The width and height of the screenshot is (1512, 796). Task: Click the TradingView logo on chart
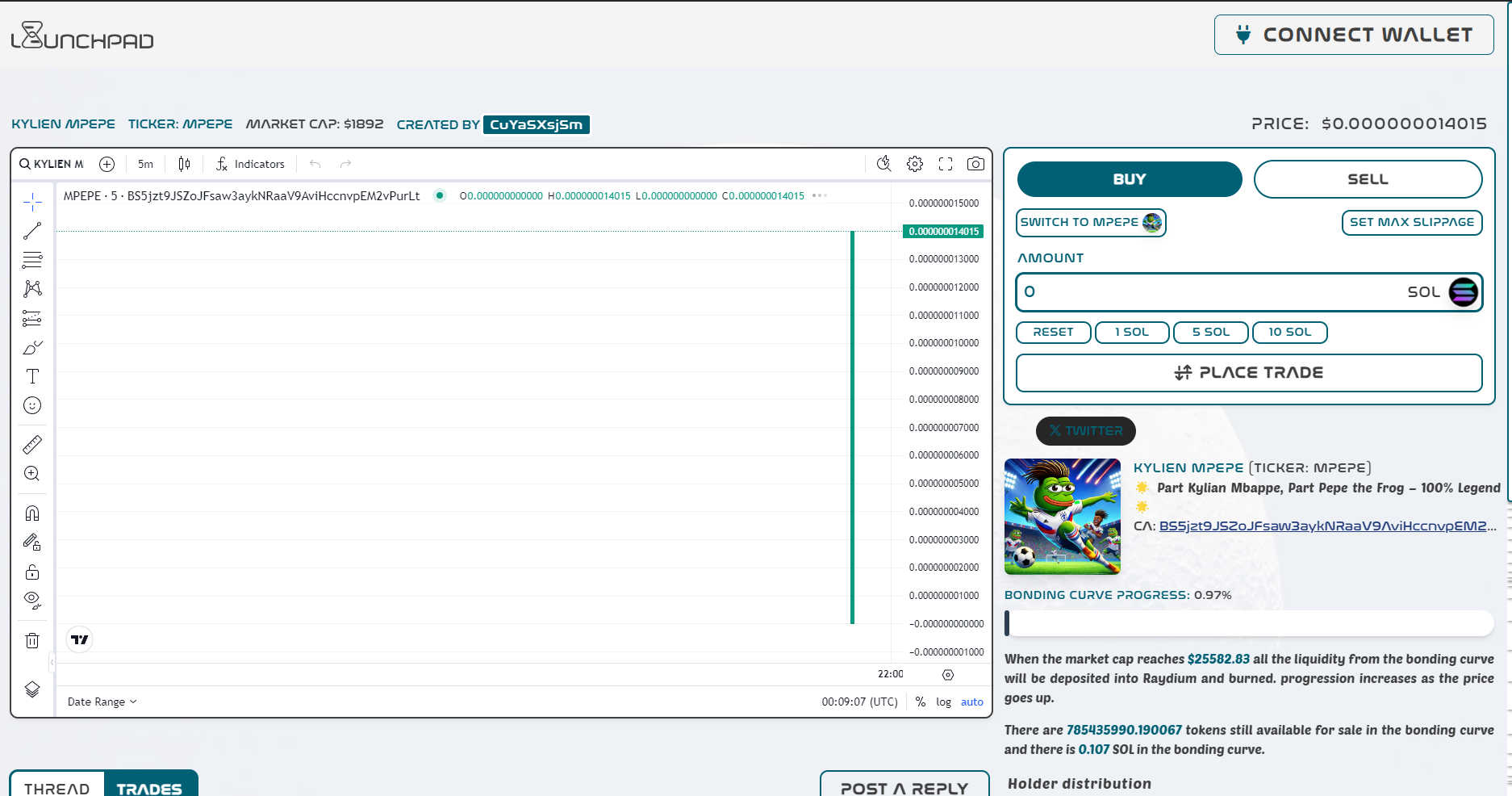coord(79,639)
